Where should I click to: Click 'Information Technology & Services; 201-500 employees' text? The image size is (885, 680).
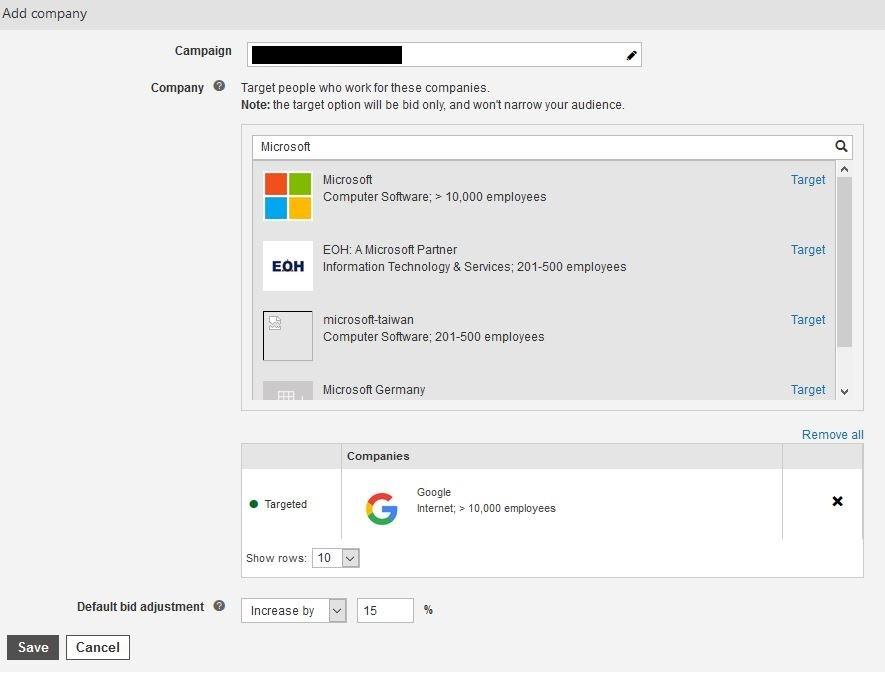[x=475, y=267]
